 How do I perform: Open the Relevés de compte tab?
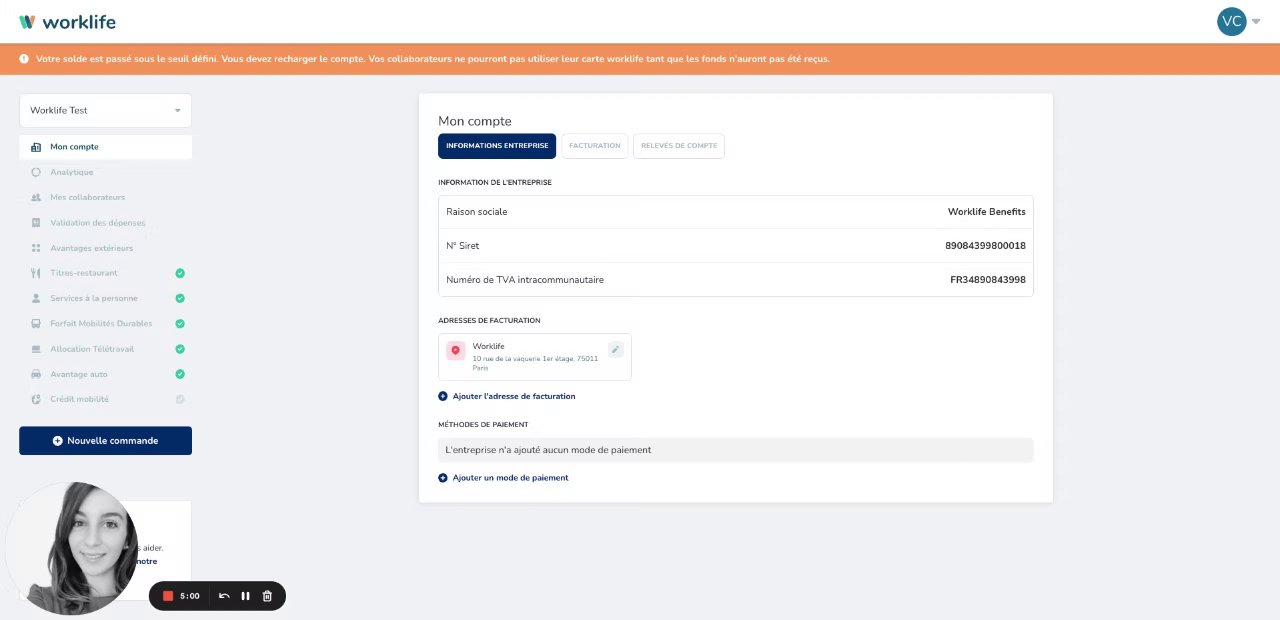pyautogui.click(x=678, y=146)
